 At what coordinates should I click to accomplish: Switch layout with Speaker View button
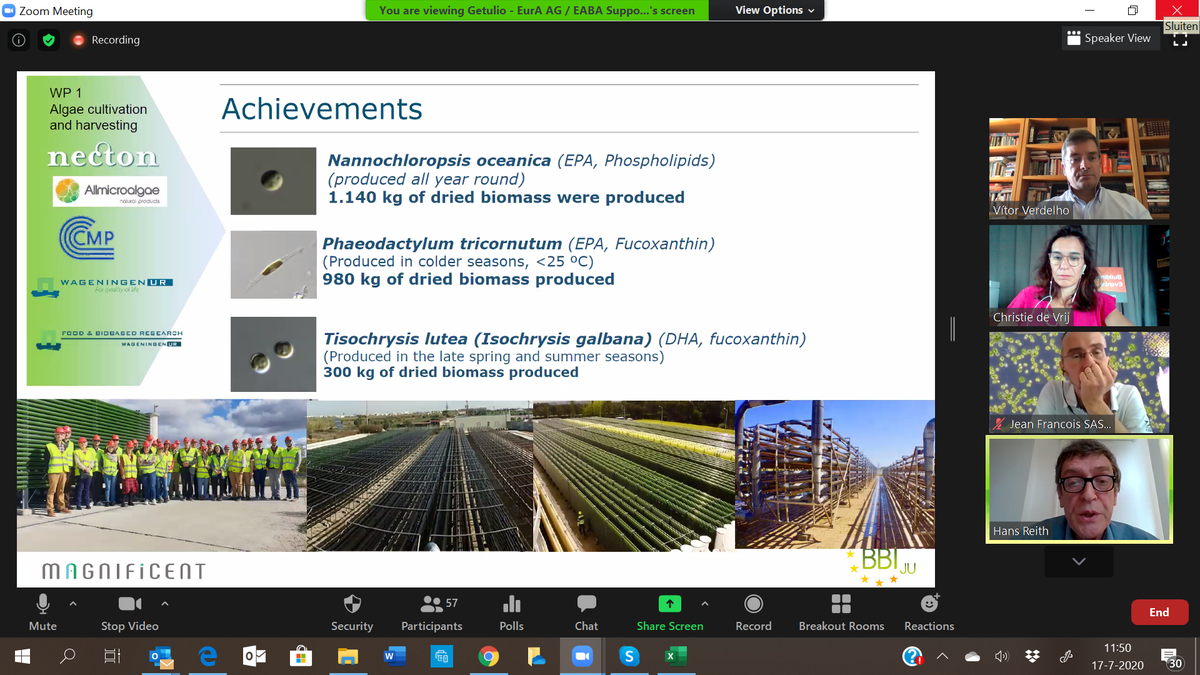(1108, 38)
